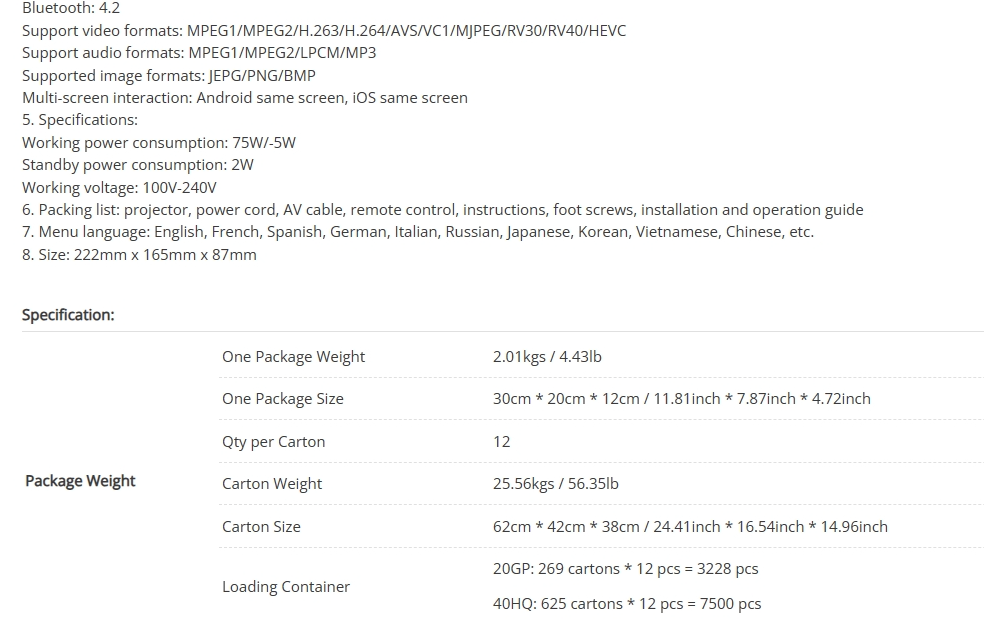Click the 40HQ 625 cartons line
The height and width of the screenshot is (627, 984).
coord(626,604)
